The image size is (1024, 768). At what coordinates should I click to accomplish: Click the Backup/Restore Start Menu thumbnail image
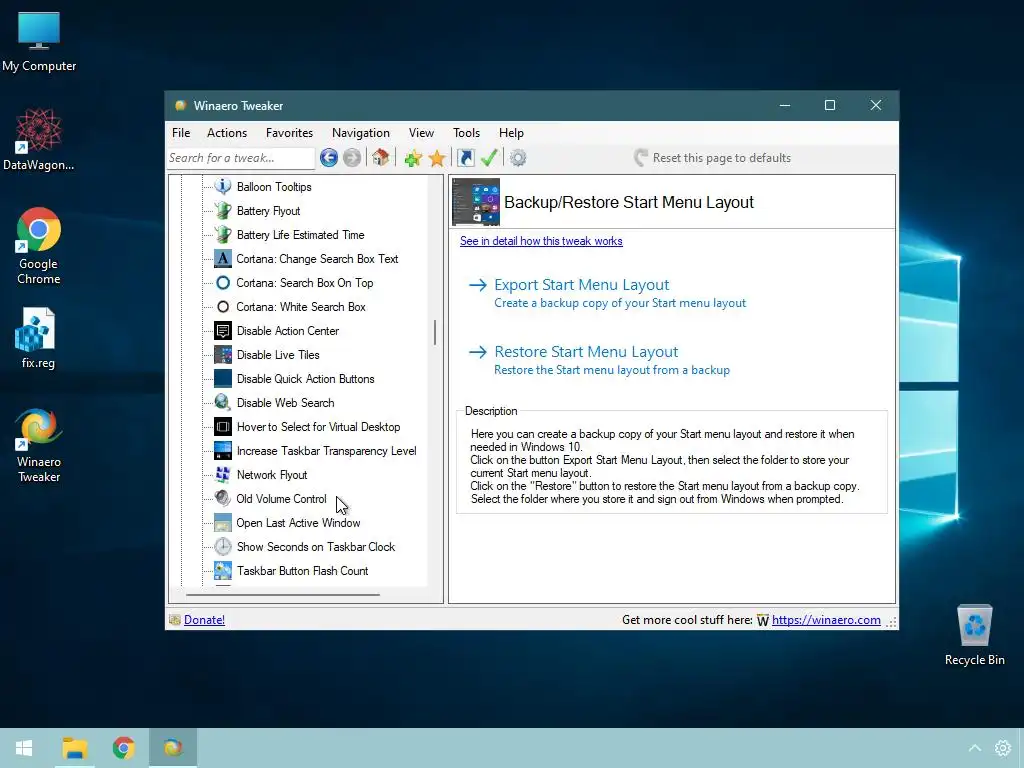[476, 202]
